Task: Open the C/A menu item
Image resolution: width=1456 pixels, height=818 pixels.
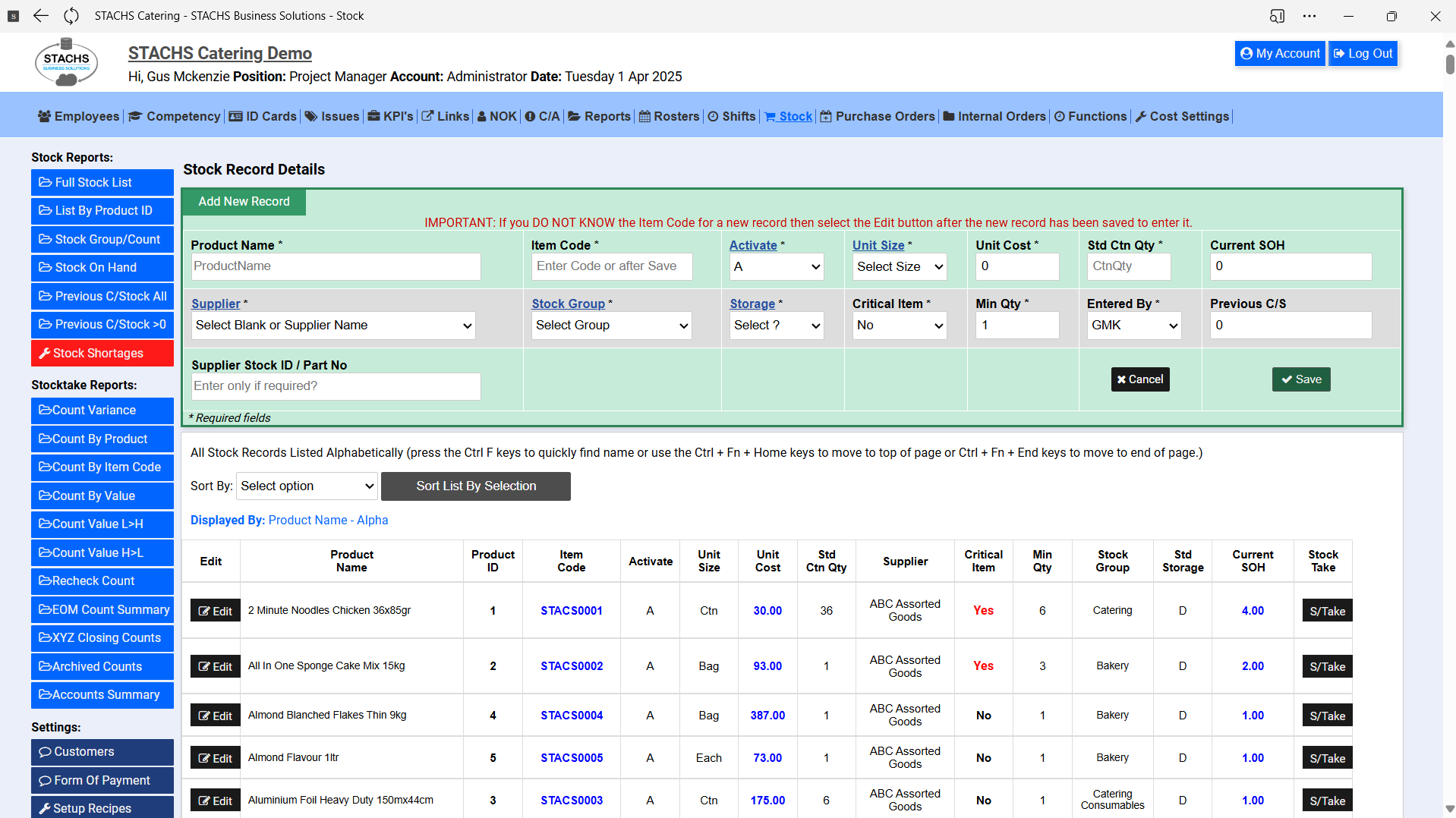Action: [x=542, y=116]
